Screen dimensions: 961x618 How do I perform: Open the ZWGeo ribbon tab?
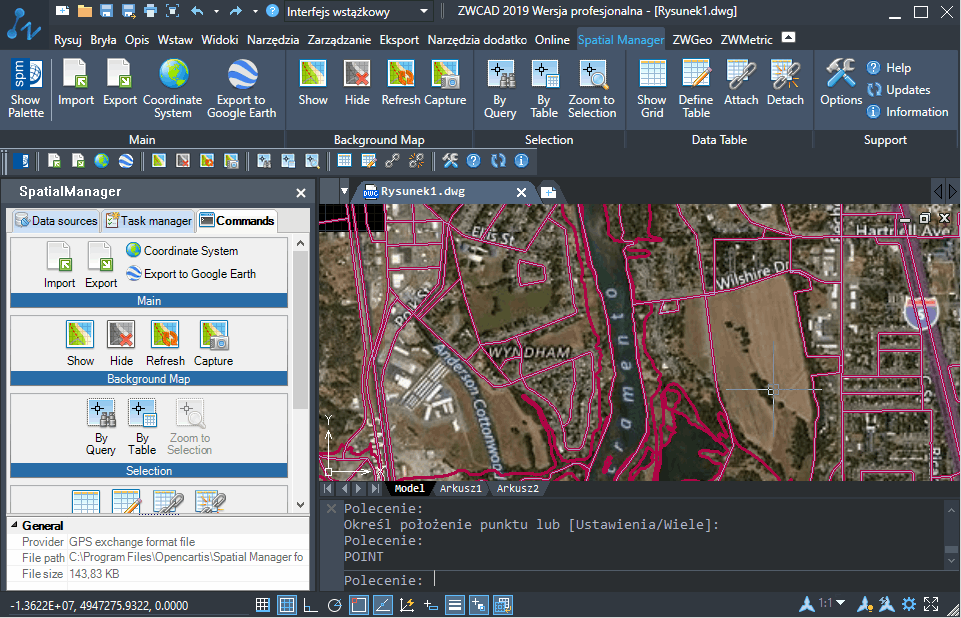click(x=692, y=40)
